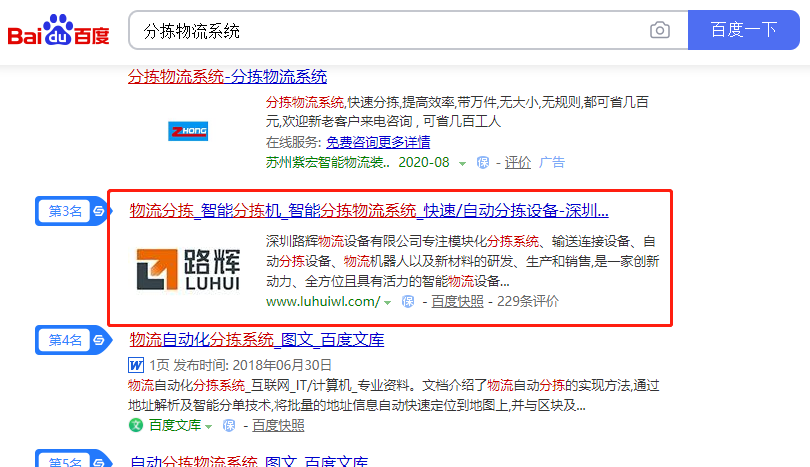
Task: Click text 1页 发布时间: 2018年06月30日
Action: coord(240,365)
